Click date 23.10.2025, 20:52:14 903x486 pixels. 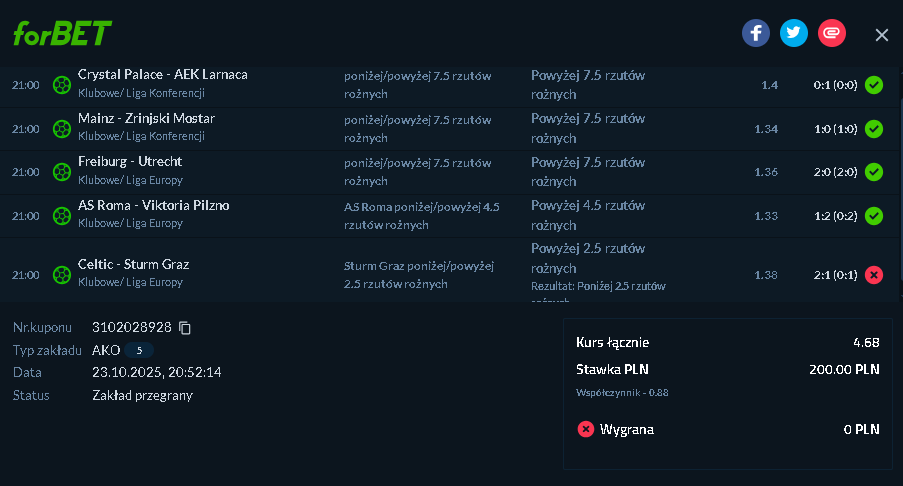coord(157,373)
